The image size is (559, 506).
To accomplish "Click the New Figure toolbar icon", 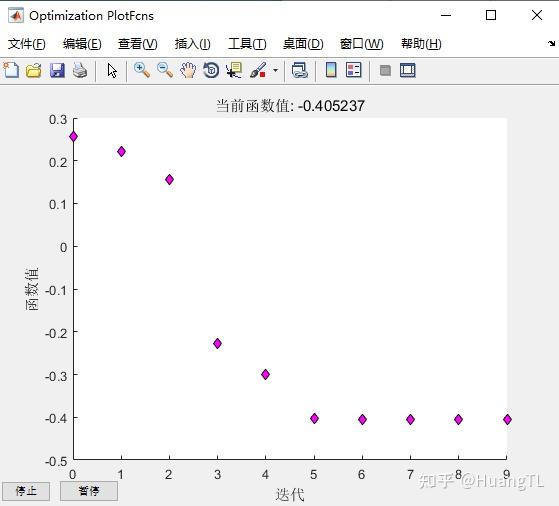I will (x=11, y=70).
